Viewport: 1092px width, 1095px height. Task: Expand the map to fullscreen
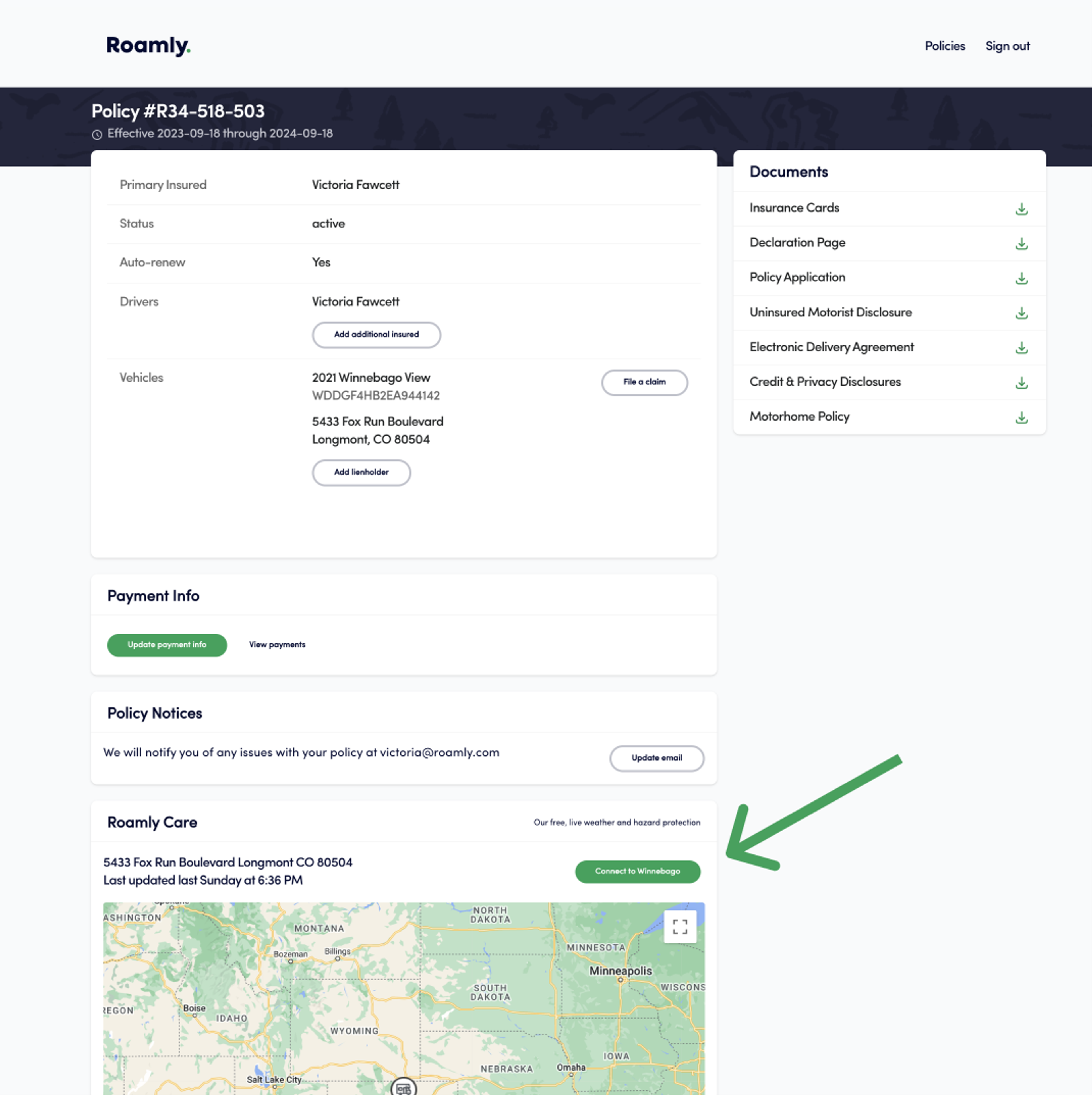point(679,927)
